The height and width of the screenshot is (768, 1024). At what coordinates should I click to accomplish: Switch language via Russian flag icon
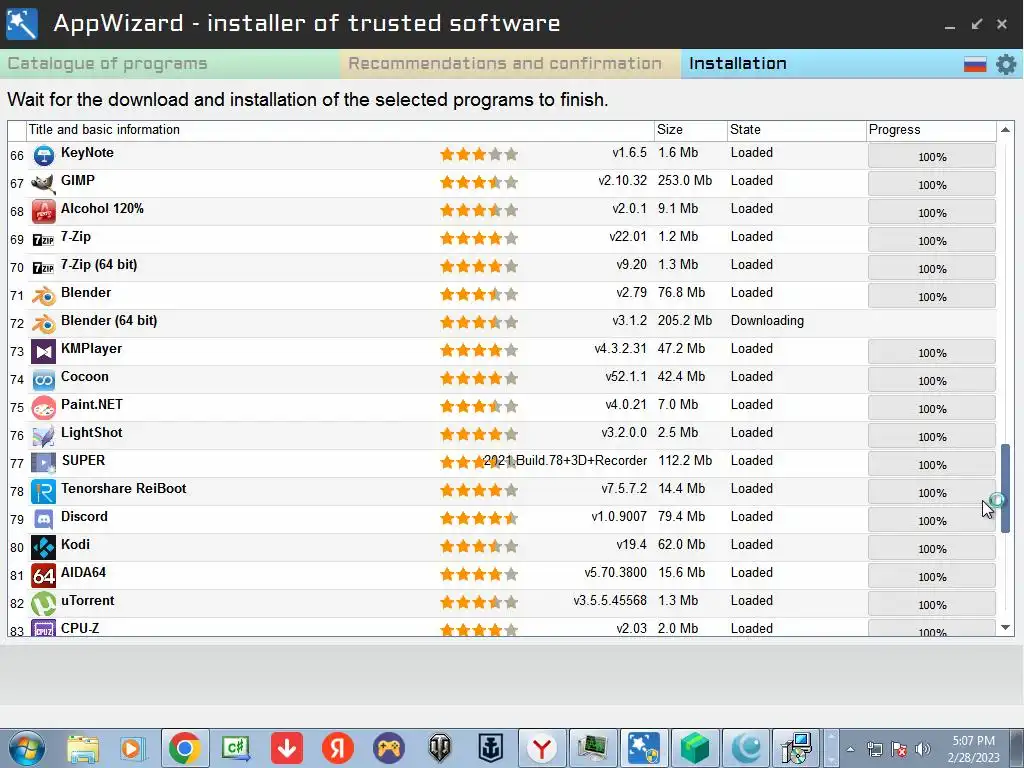[x=975, y=64]
